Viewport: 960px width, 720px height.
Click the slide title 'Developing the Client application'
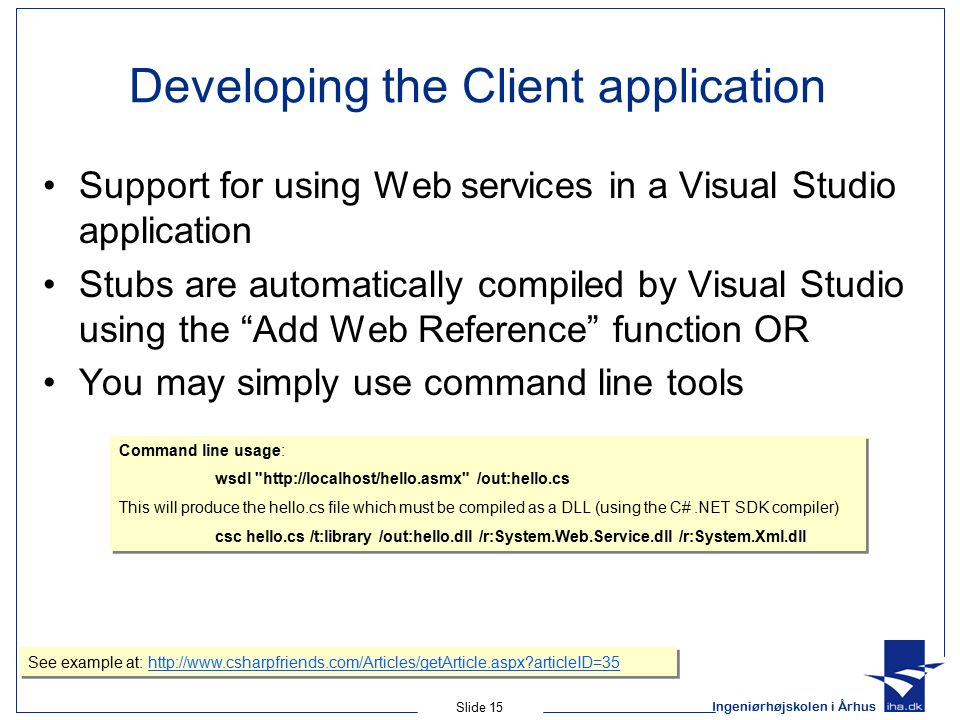pyautogui.click(x=478, y=86)
